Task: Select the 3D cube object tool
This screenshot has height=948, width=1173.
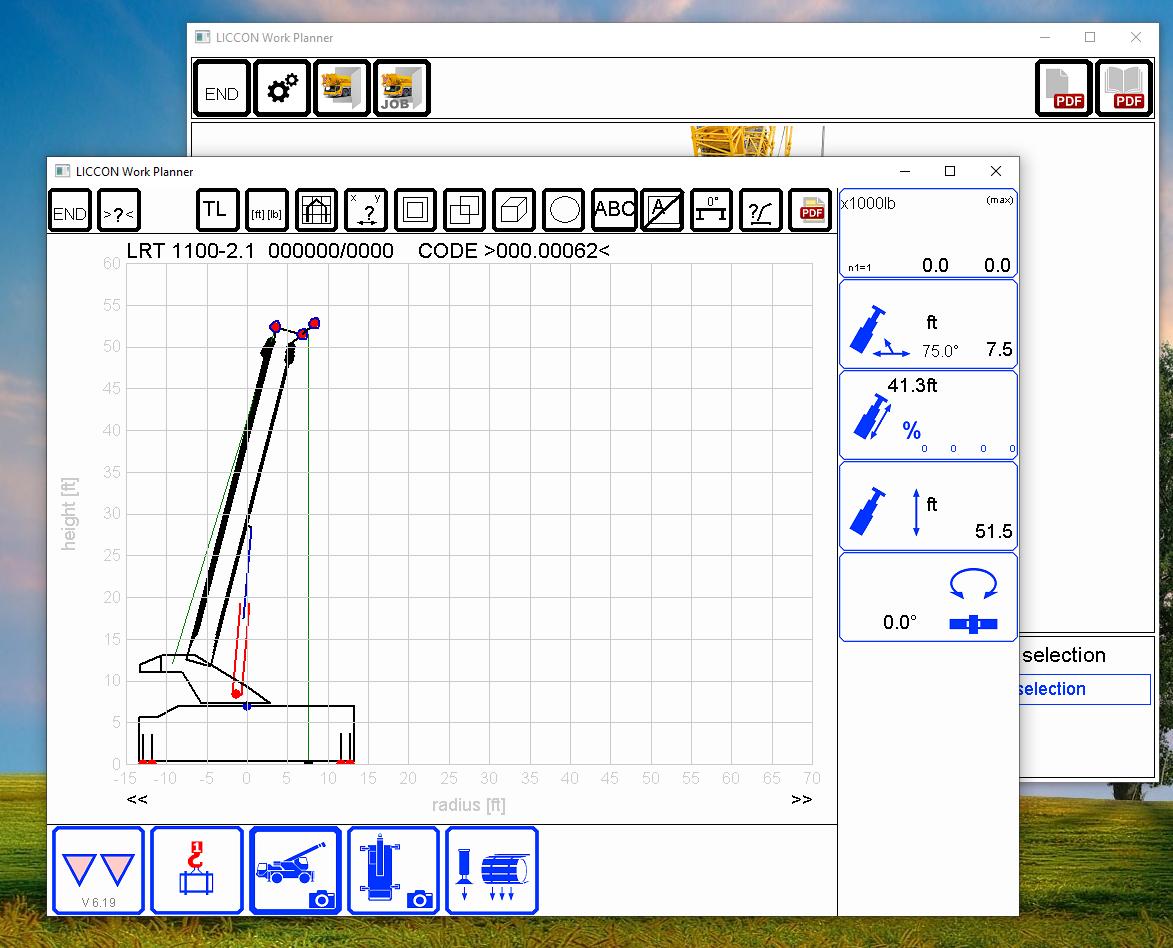Action: point(514,210)
